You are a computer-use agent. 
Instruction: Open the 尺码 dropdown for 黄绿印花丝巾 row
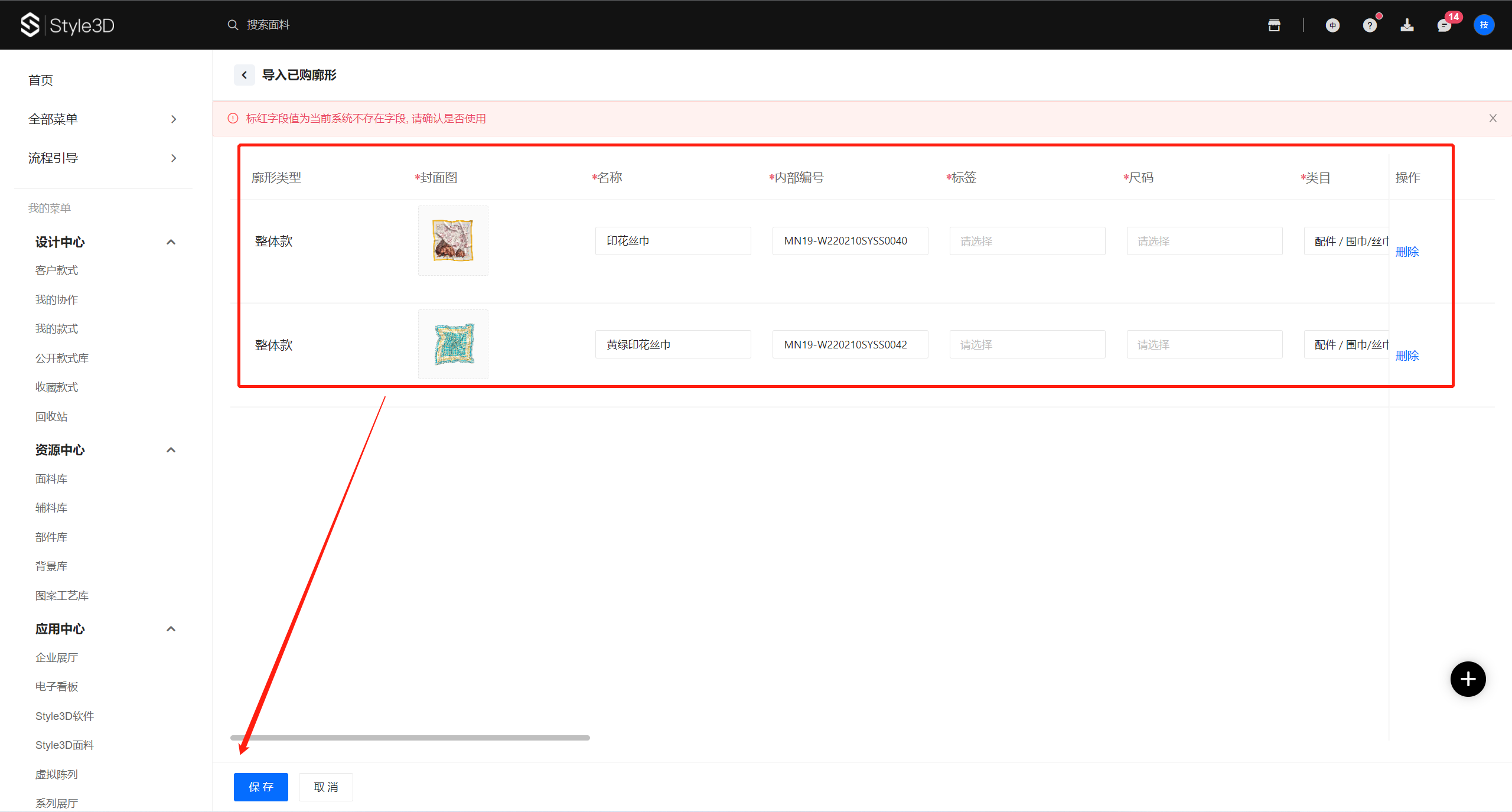[x=1204, y=344]
